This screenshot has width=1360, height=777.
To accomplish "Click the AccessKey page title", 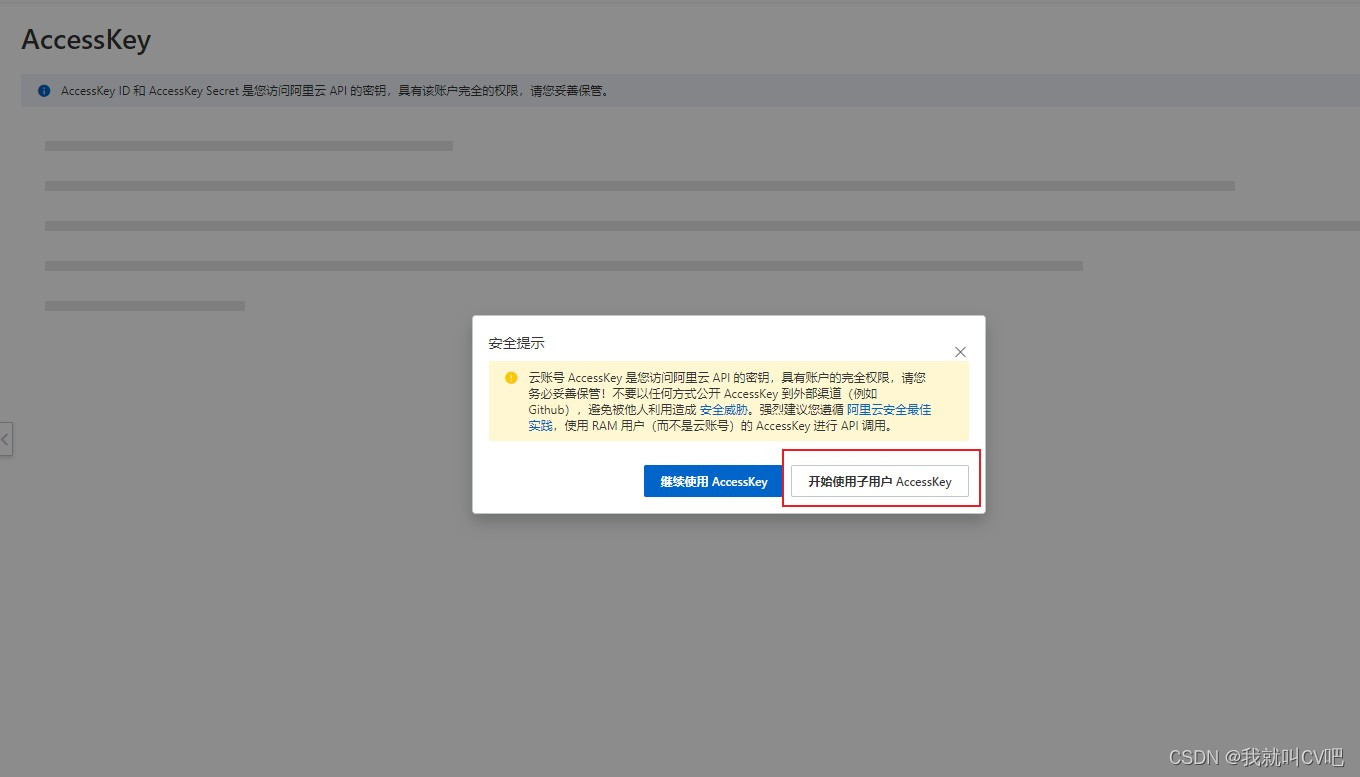I will pos(86,40).
